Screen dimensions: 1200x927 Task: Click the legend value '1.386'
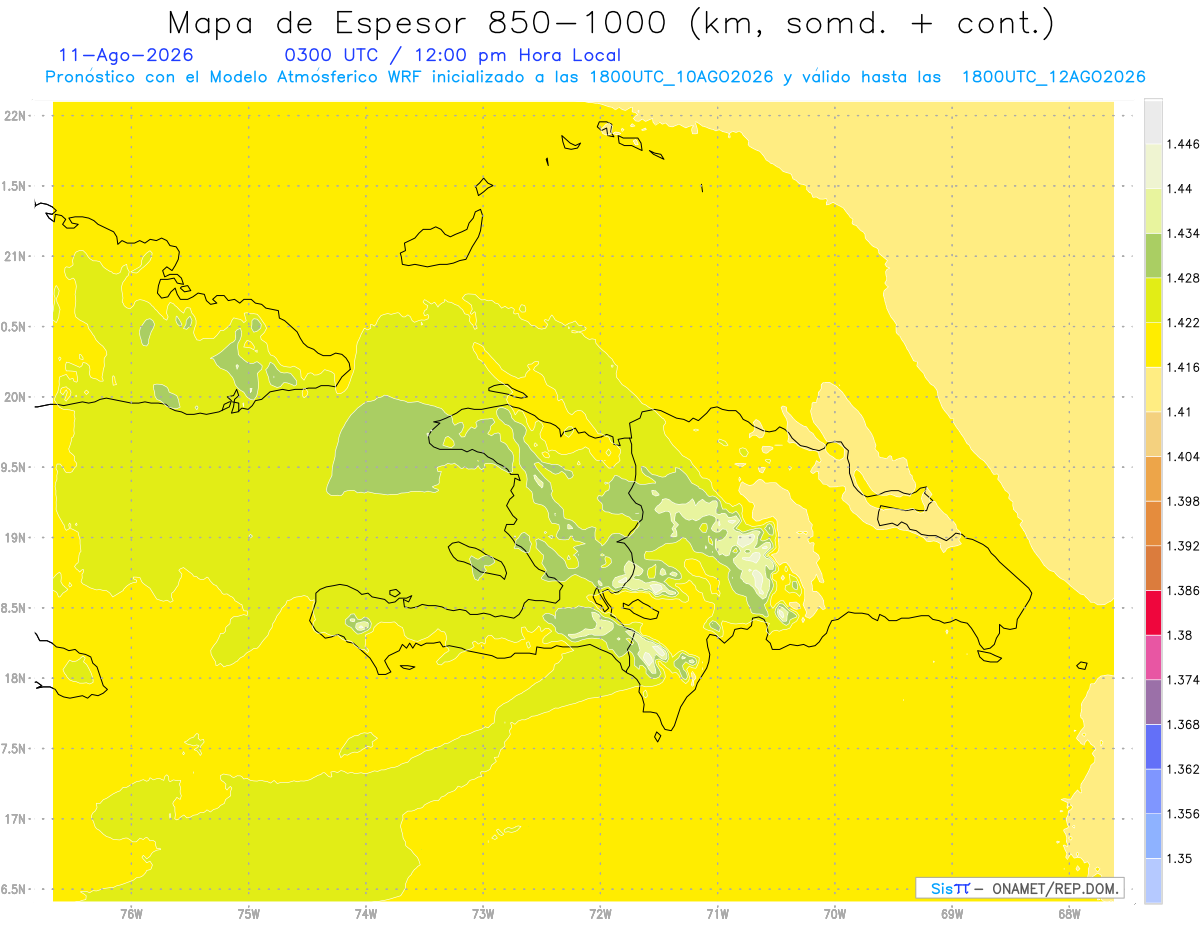1184,591
